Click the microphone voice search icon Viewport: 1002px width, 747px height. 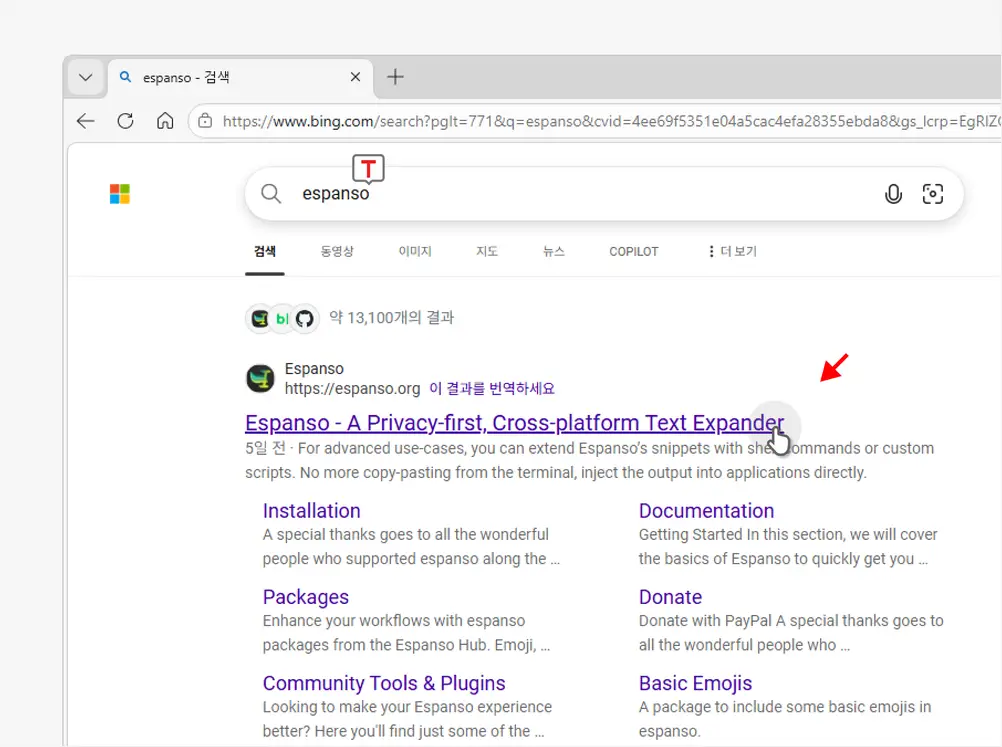[893, 194]
